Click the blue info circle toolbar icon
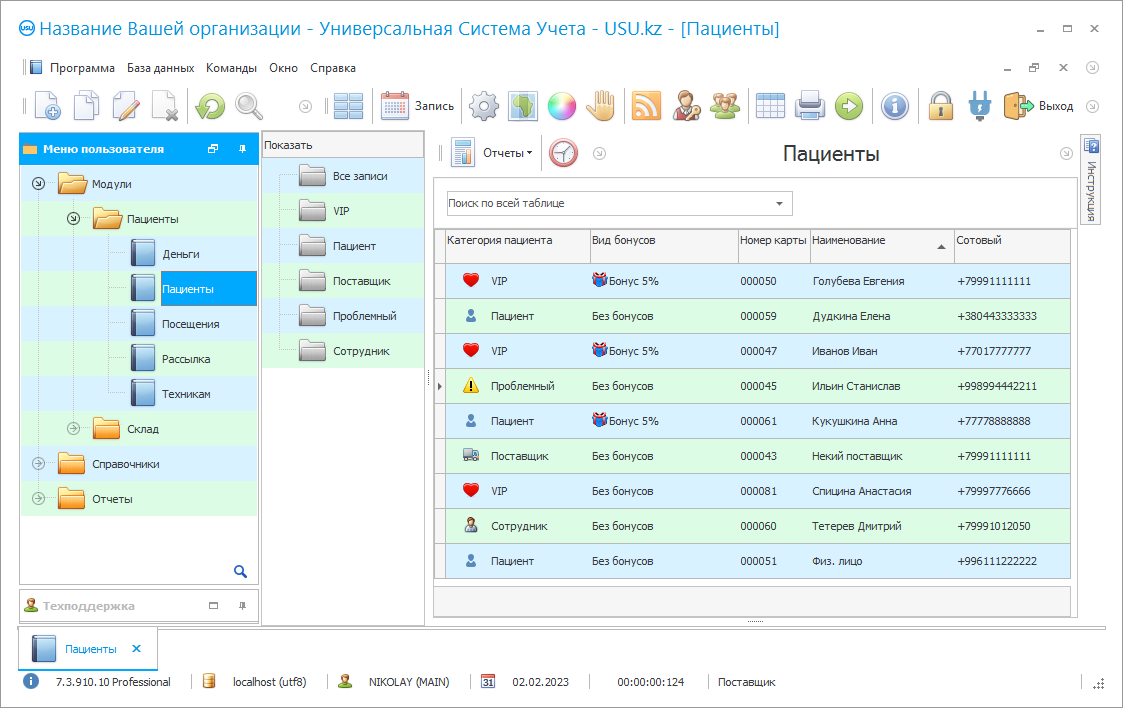Screen dimensions: 1123x708 pos(894,106)
